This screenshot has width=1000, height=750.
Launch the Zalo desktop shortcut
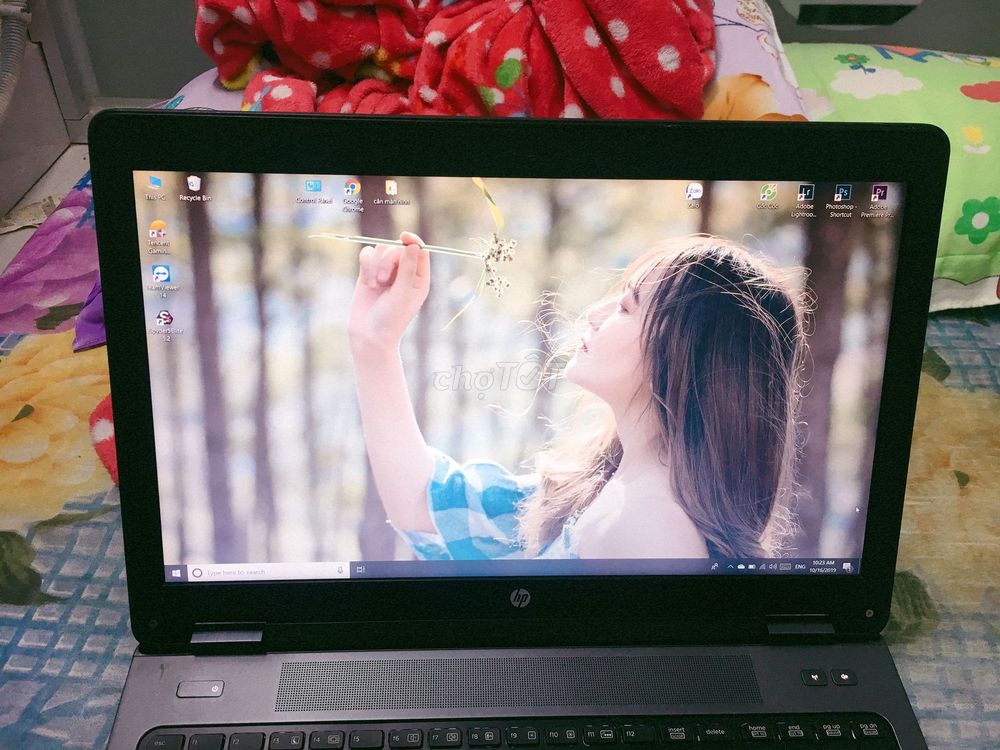click(694, 195)
